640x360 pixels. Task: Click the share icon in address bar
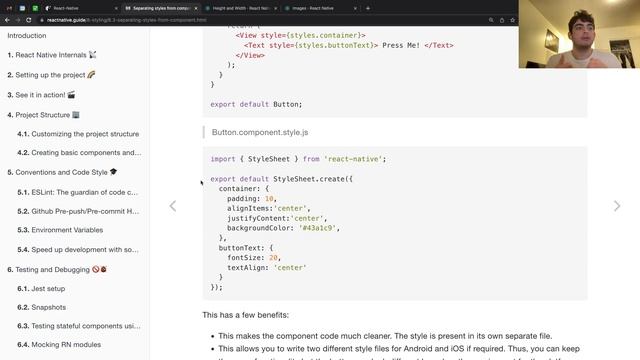[x=502, y=20]
